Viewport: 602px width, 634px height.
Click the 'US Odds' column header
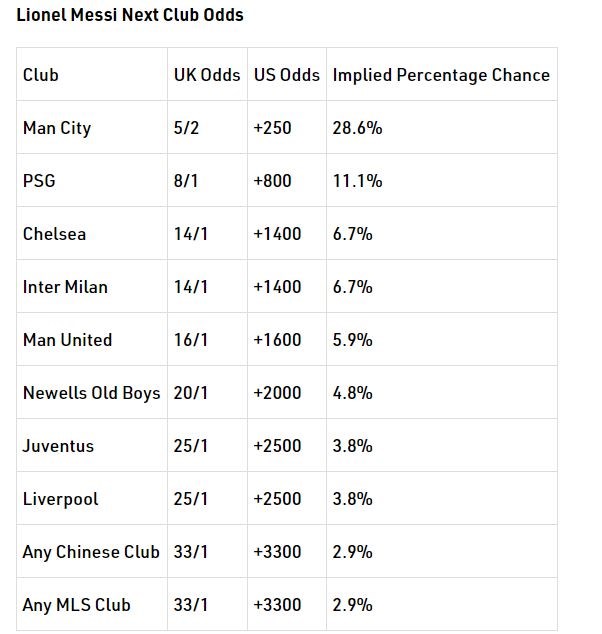(286, 75)
